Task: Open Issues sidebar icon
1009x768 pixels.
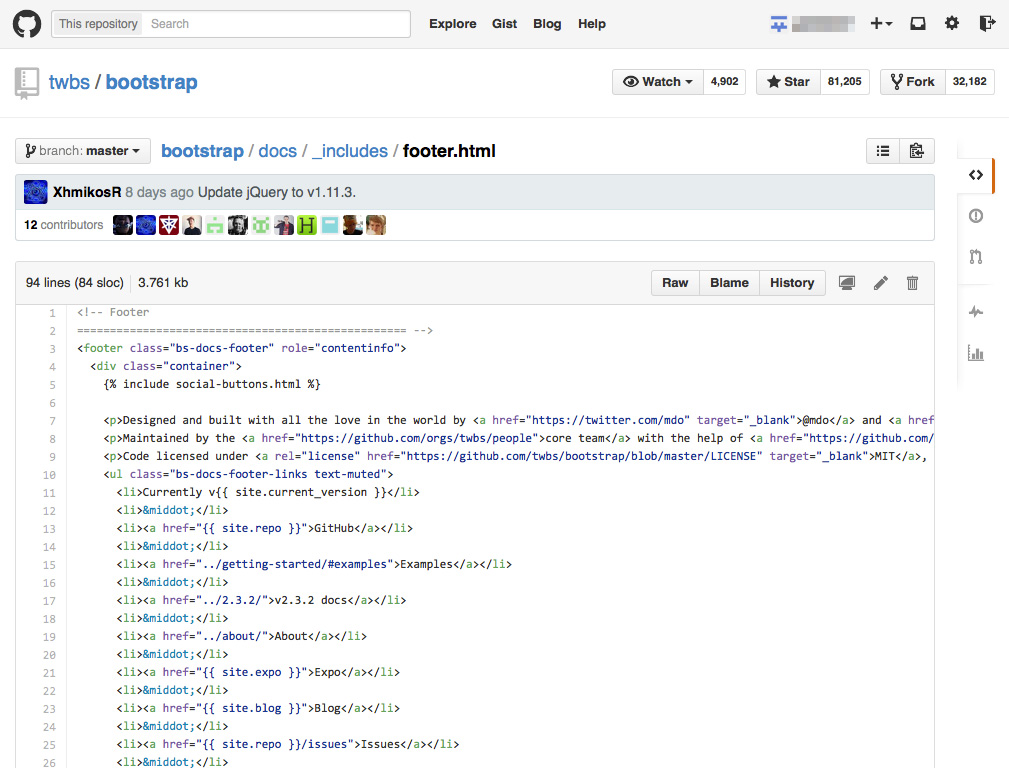Action: (x=976, y=216)
